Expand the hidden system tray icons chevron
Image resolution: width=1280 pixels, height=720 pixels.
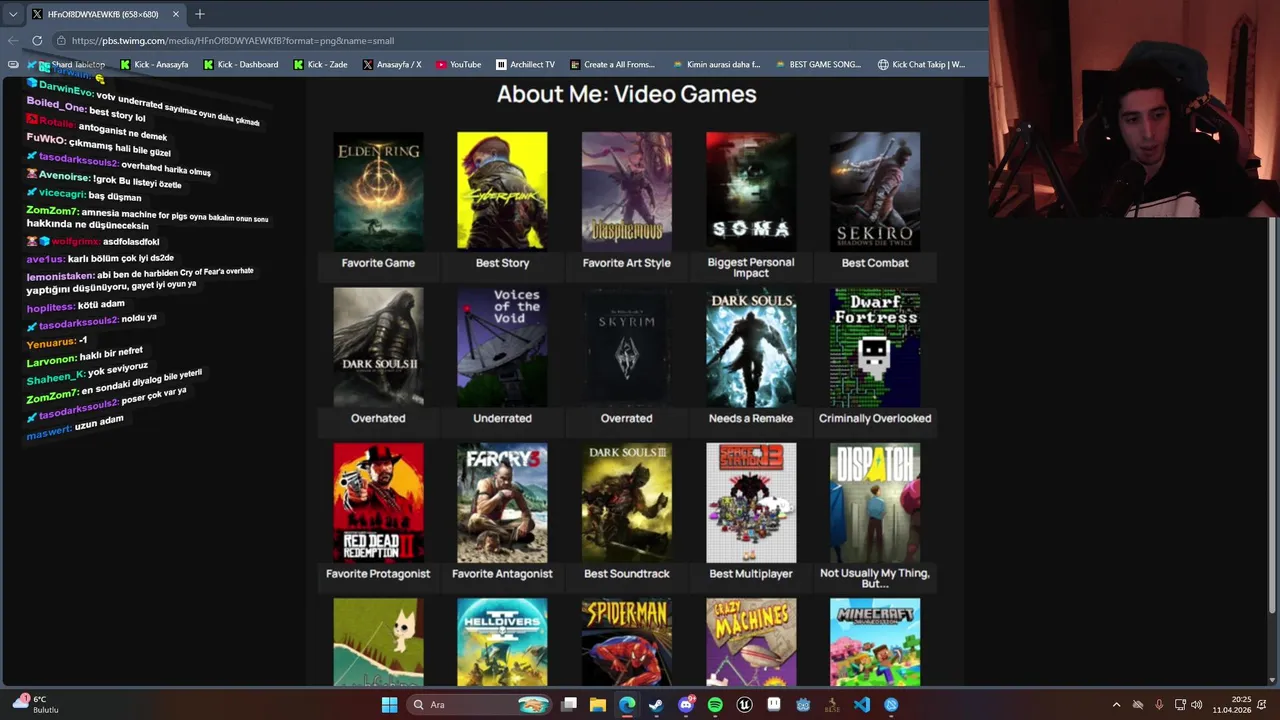pos(1117,705)
